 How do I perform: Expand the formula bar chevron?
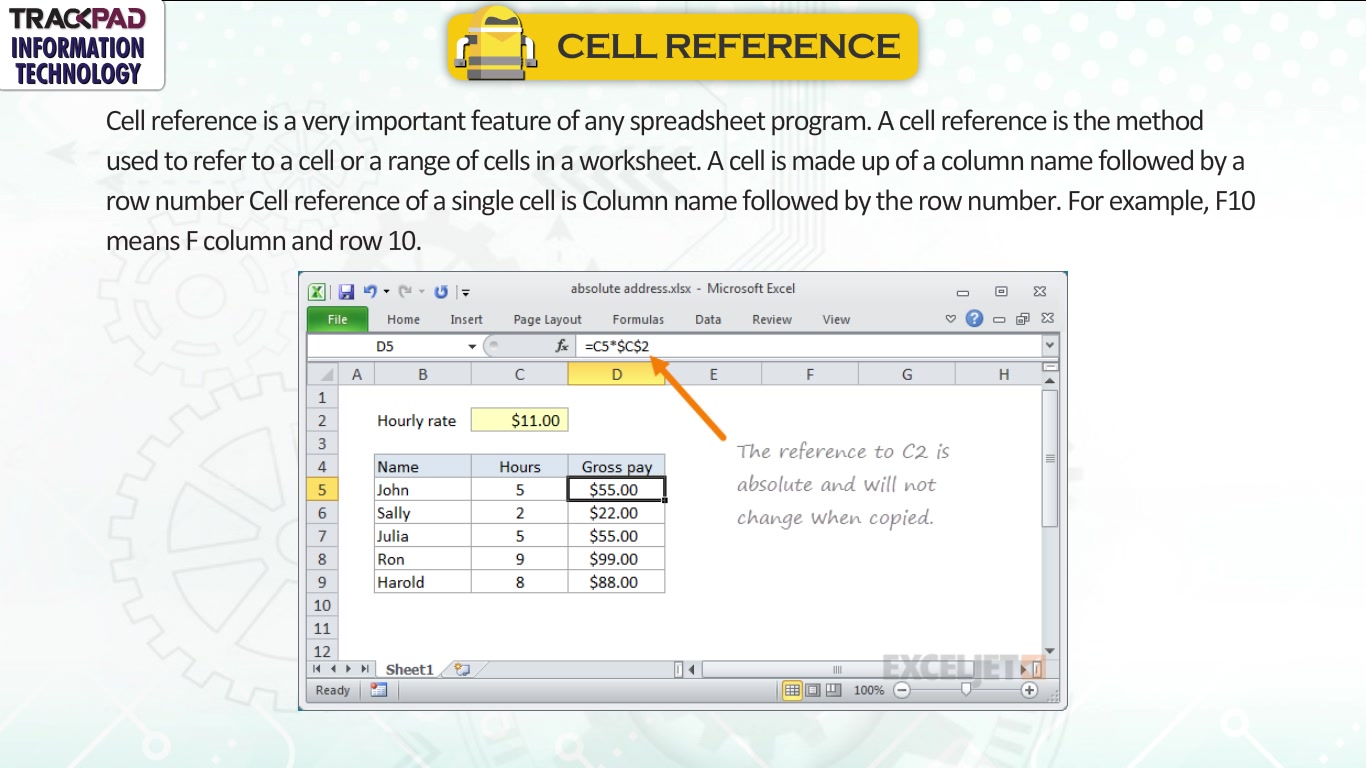coord(1050,346)
